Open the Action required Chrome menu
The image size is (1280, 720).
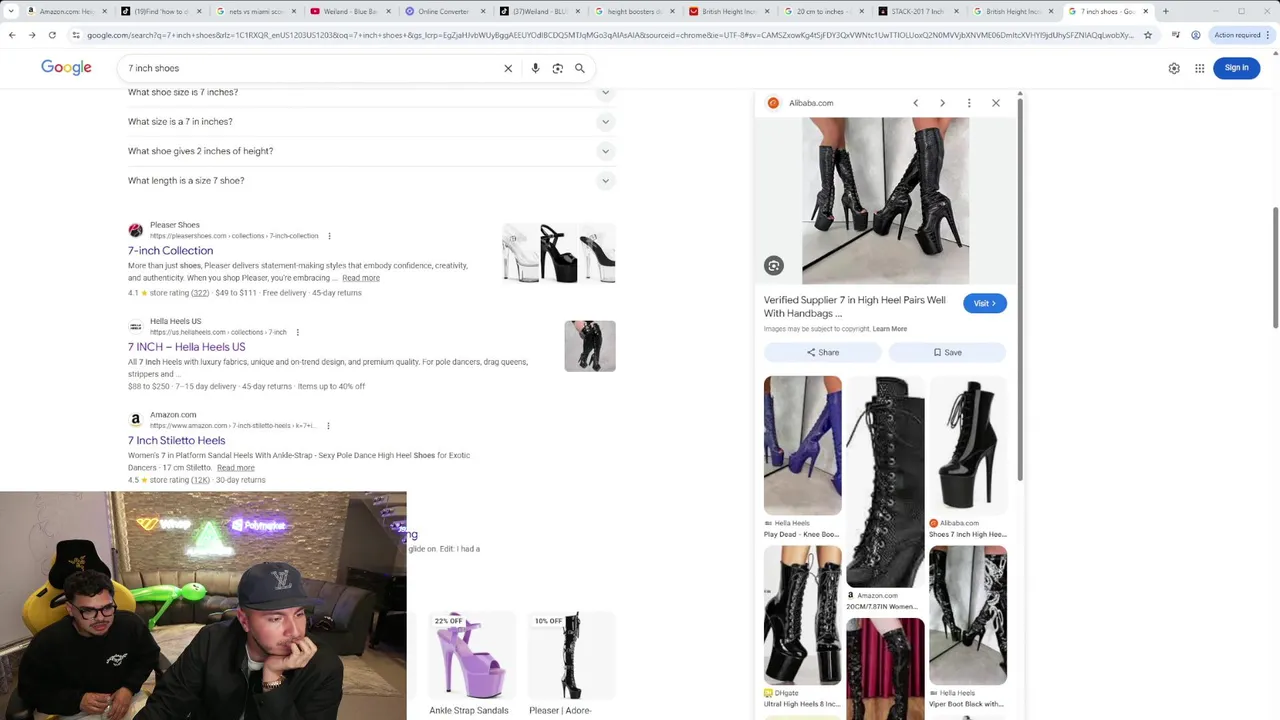click(x=1241, y=35)
